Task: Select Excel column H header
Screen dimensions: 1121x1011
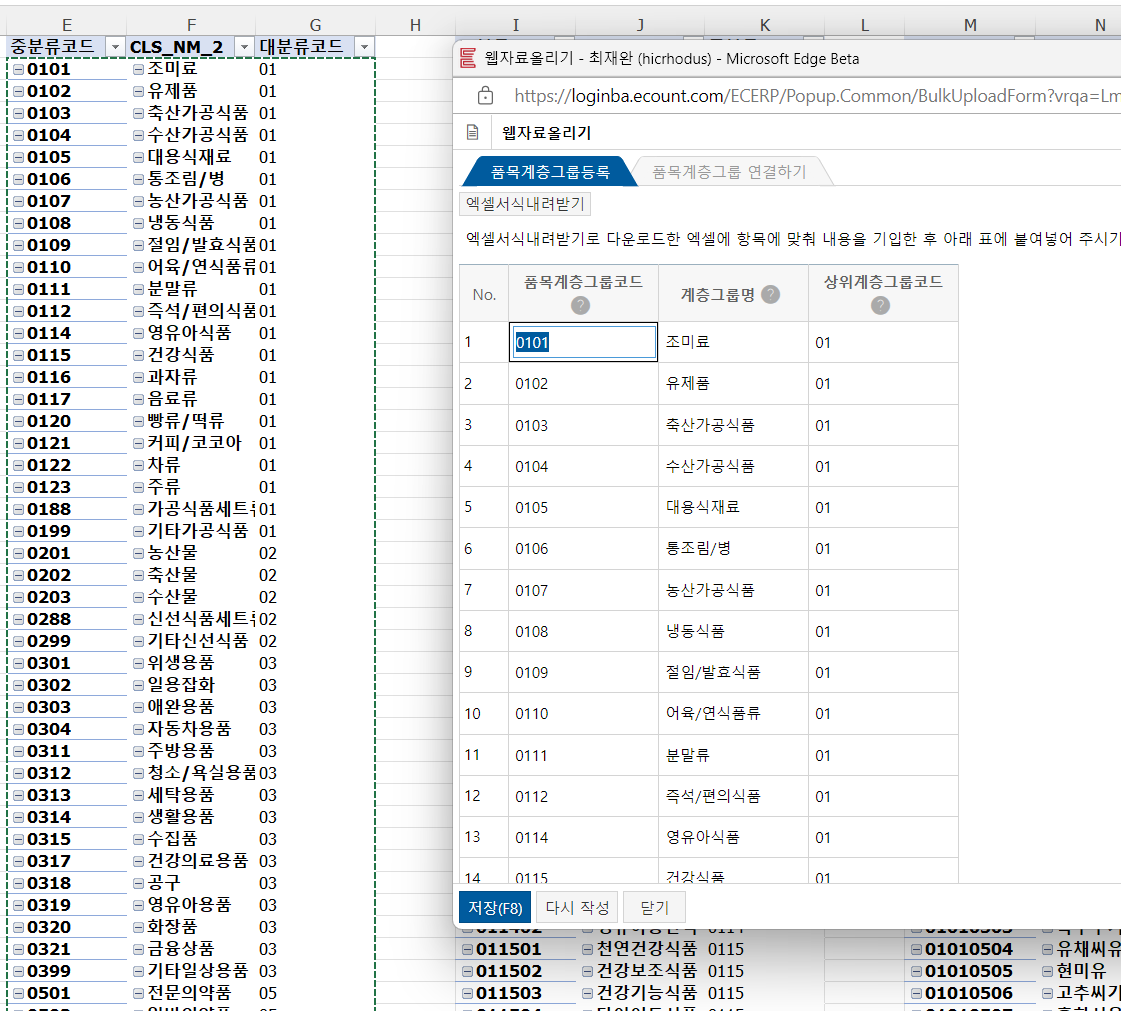Action: (415, 25)
